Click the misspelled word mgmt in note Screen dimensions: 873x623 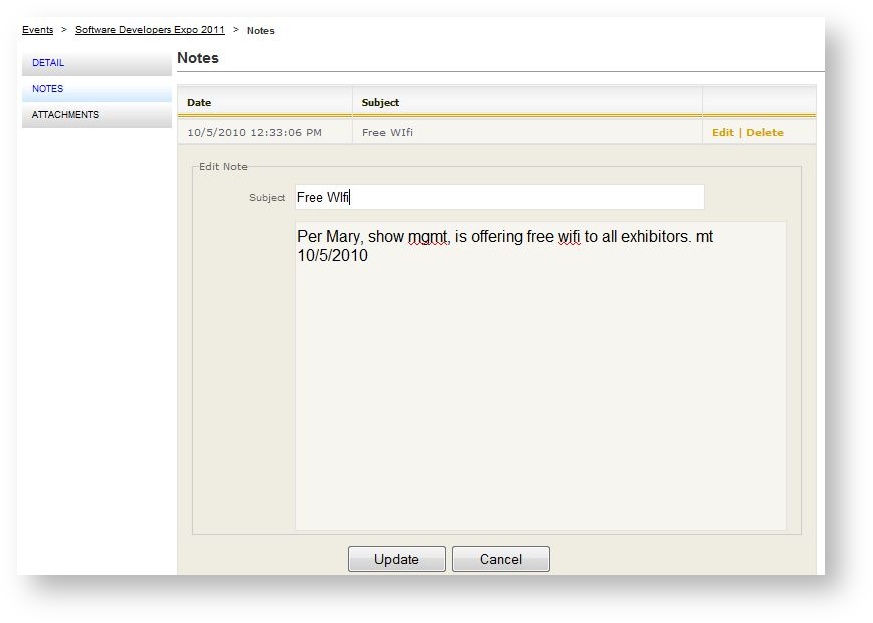pyautogui.click(x=428, y=238)
